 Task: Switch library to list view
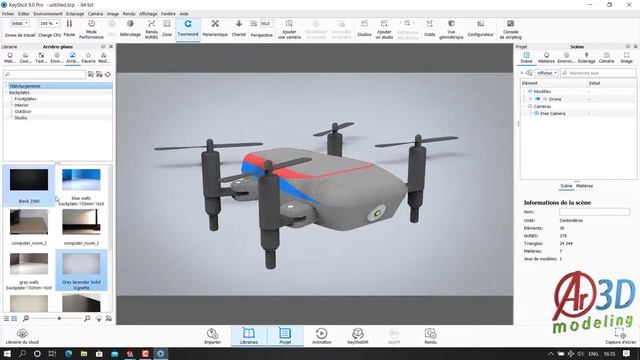[7, 318]
